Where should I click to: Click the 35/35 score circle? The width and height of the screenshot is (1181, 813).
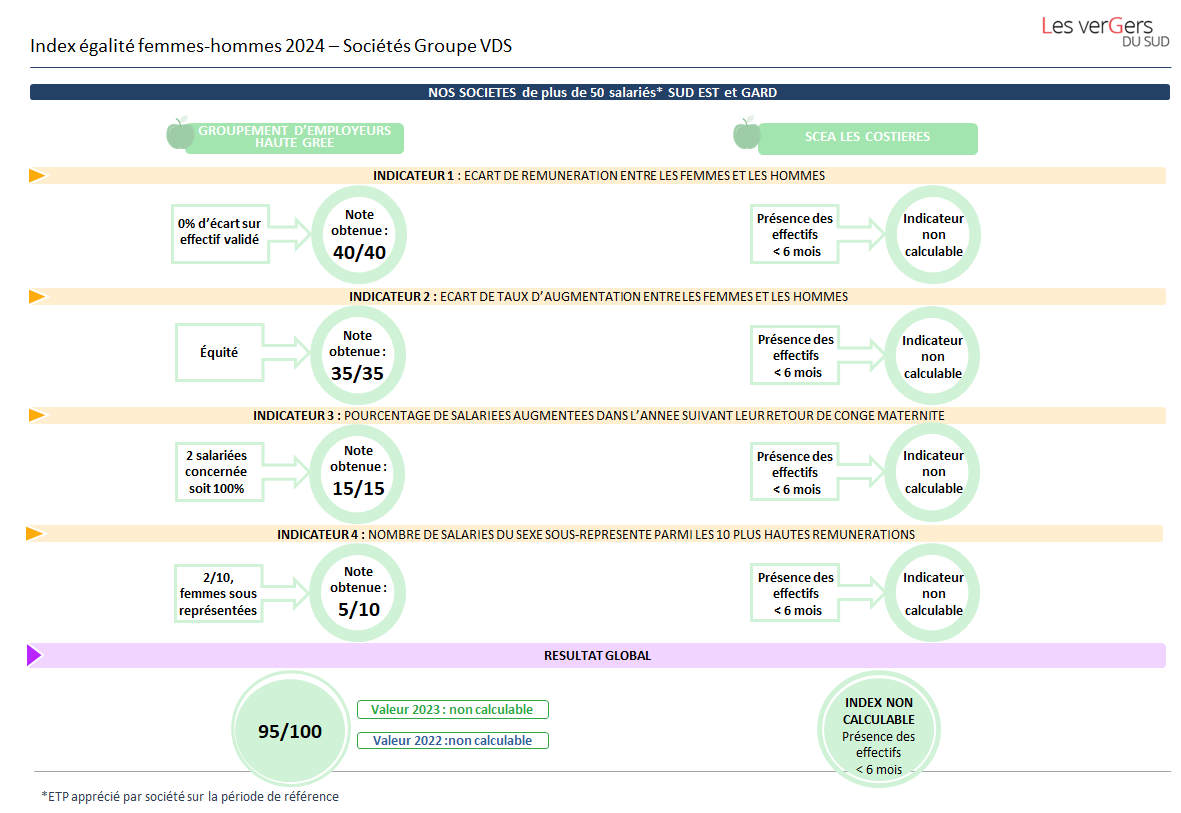[358, 355]
